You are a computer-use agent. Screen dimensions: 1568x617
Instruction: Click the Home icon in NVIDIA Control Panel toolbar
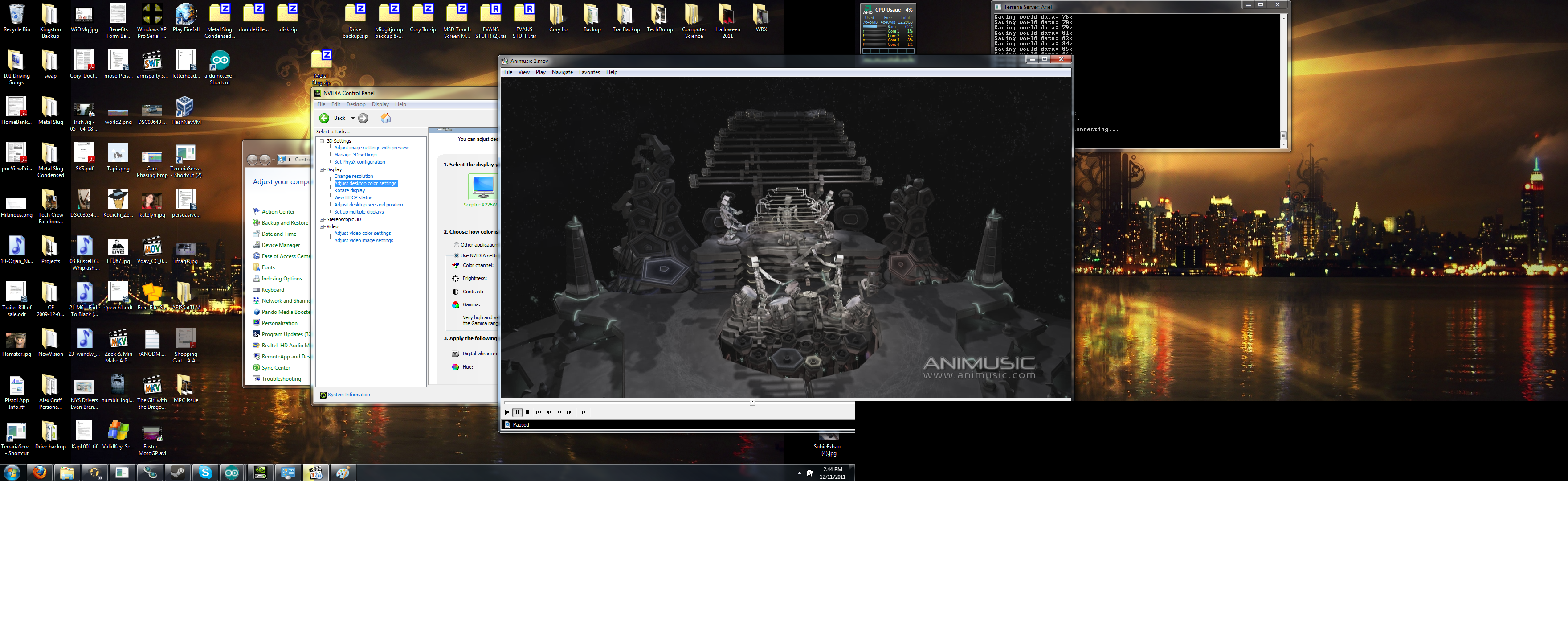point(386,118)
